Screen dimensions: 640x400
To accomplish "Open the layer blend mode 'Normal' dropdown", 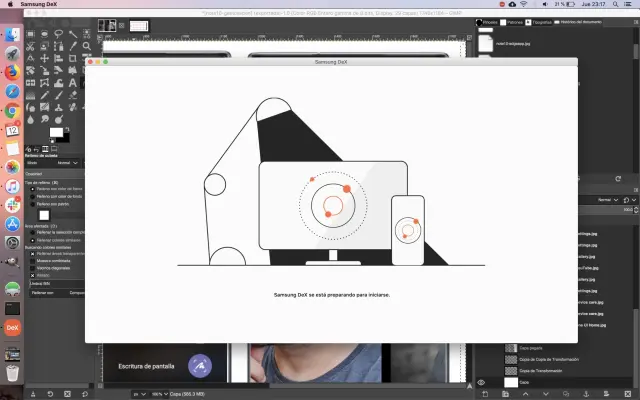I will click(x=605, y=200).
